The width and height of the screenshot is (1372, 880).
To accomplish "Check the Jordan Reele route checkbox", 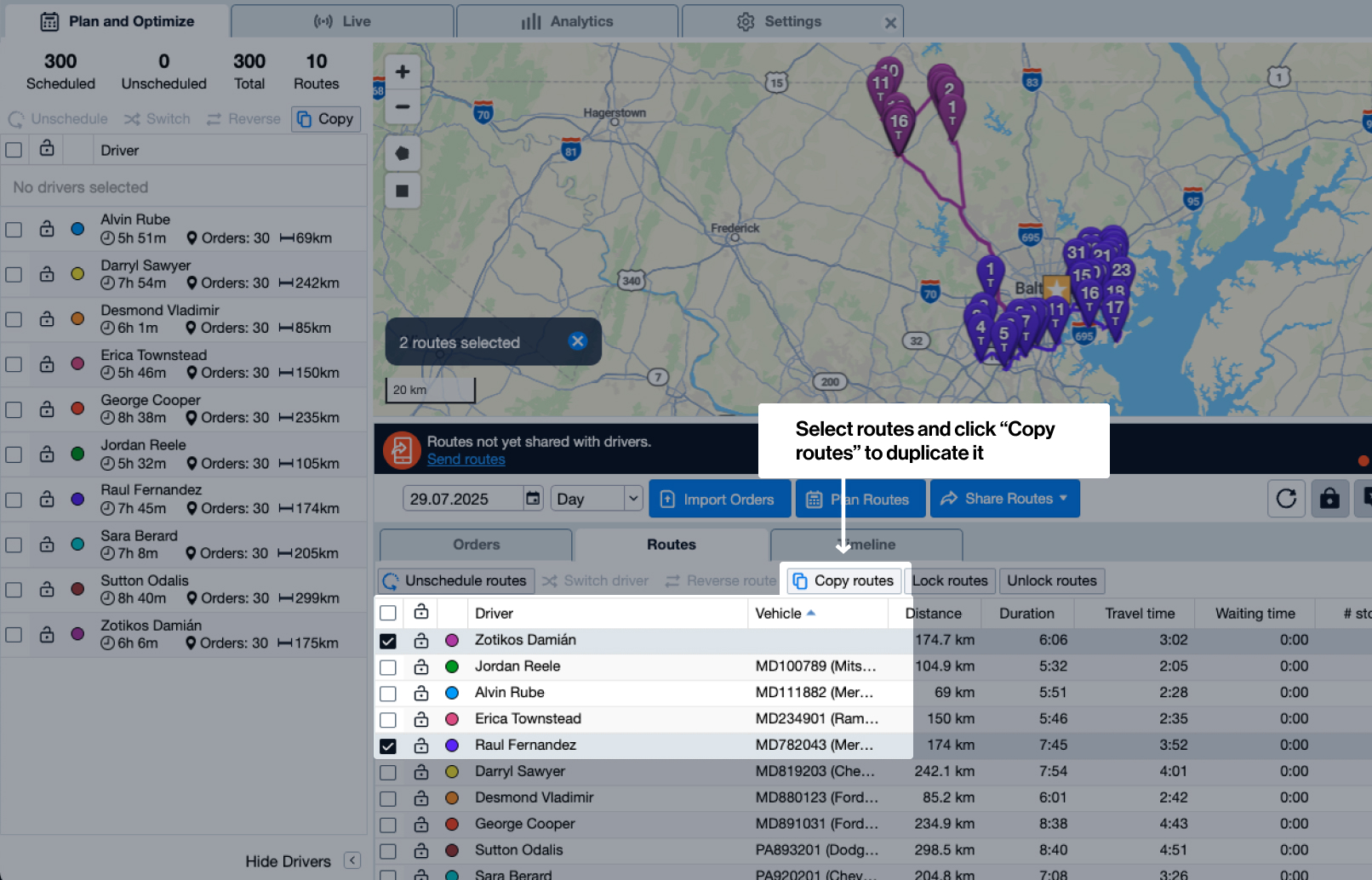I will pyautogui.click(x=388, y=667).
